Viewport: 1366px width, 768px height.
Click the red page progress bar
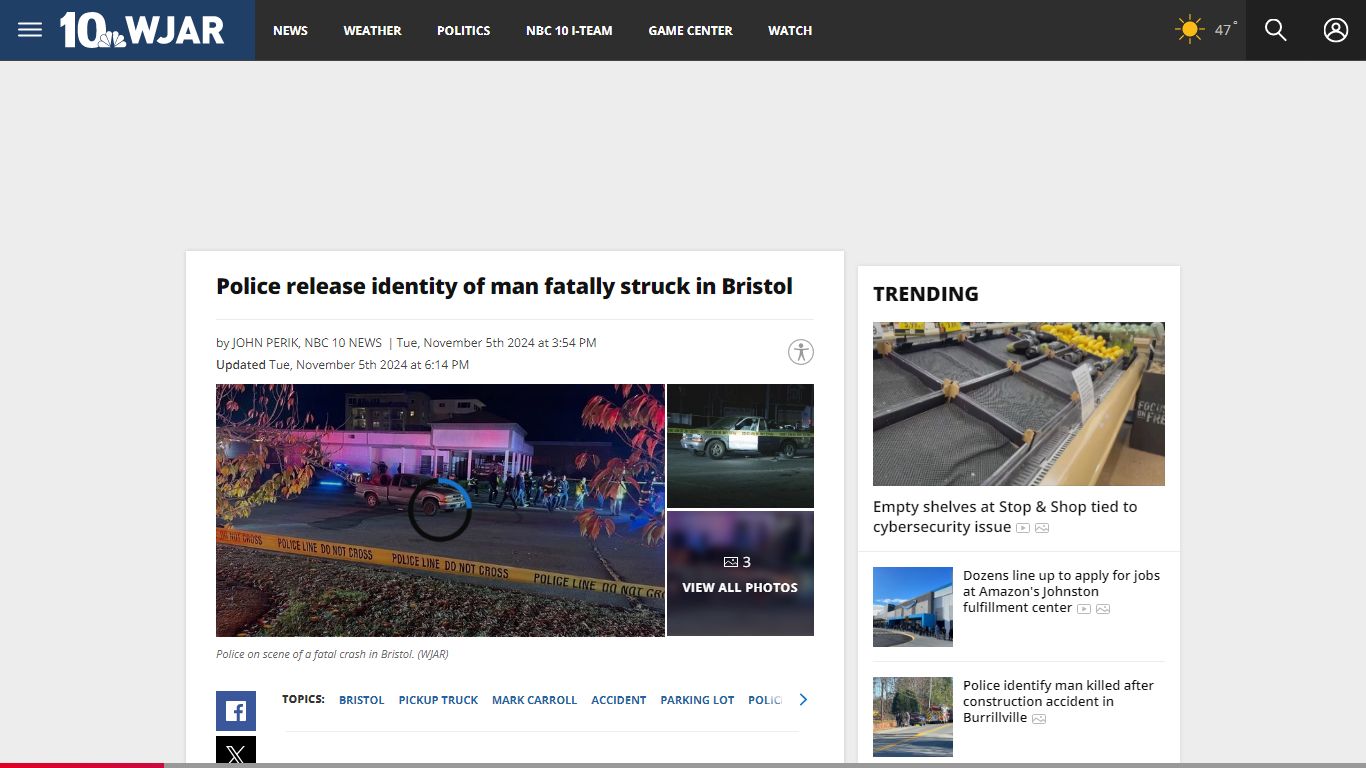[82, 765]
